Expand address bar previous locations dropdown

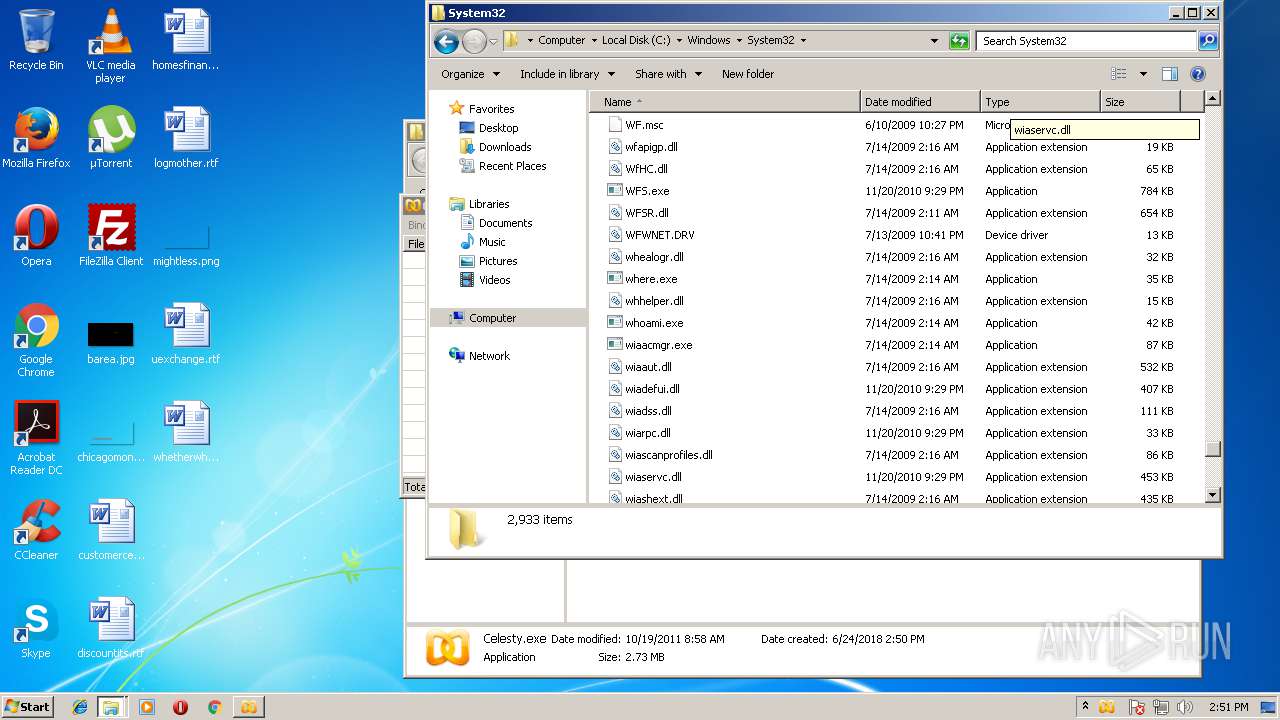click(934, 41)
